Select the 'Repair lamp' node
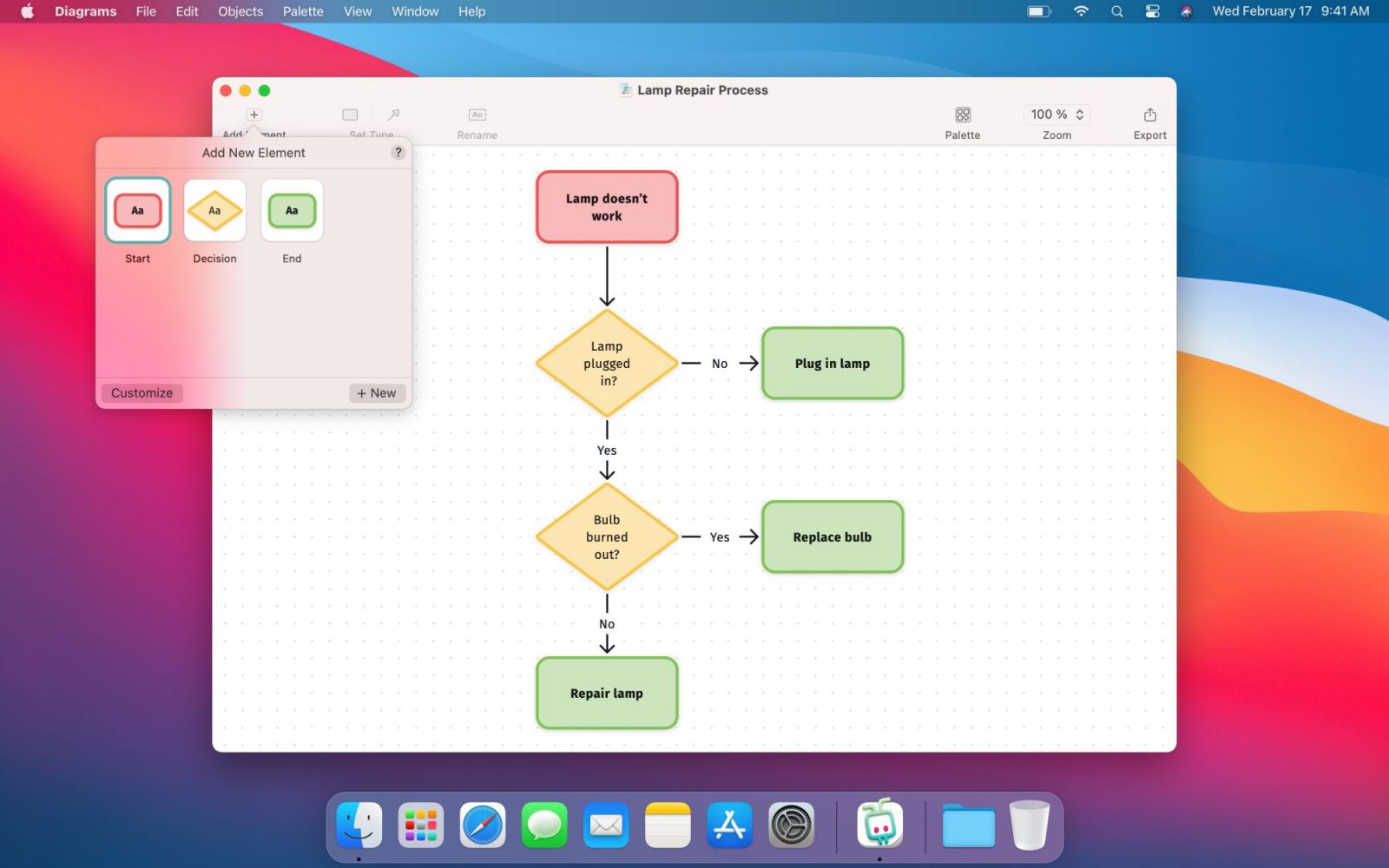The height and width of the screenshot is (868, 1389). coord(607,693)
